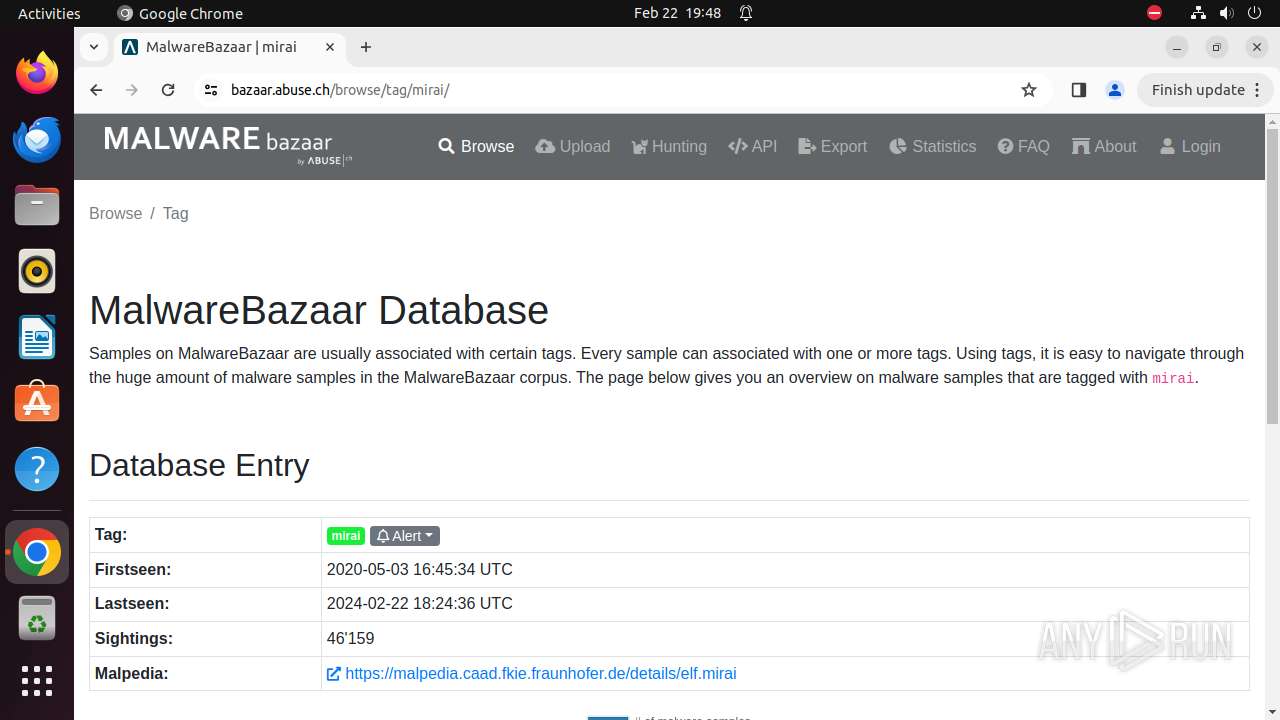Bookmark this page with star icon
Image resolution: width=1280 pixels, height=720 pixels.
pyautogui.click(x=1029, y=90)
